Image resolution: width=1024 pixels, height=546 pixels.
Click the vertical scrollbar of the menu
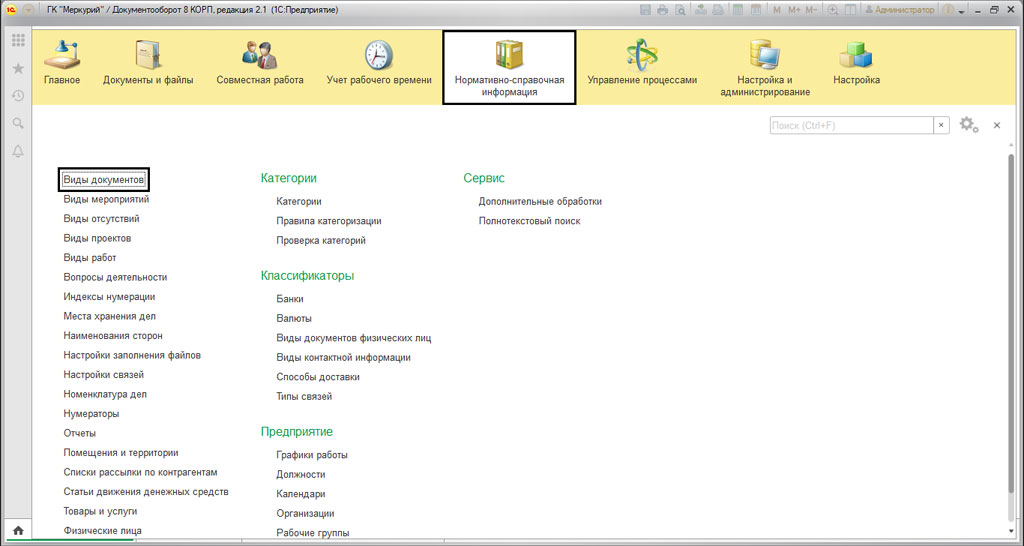pyautogui.click(x=1010, y=340)
